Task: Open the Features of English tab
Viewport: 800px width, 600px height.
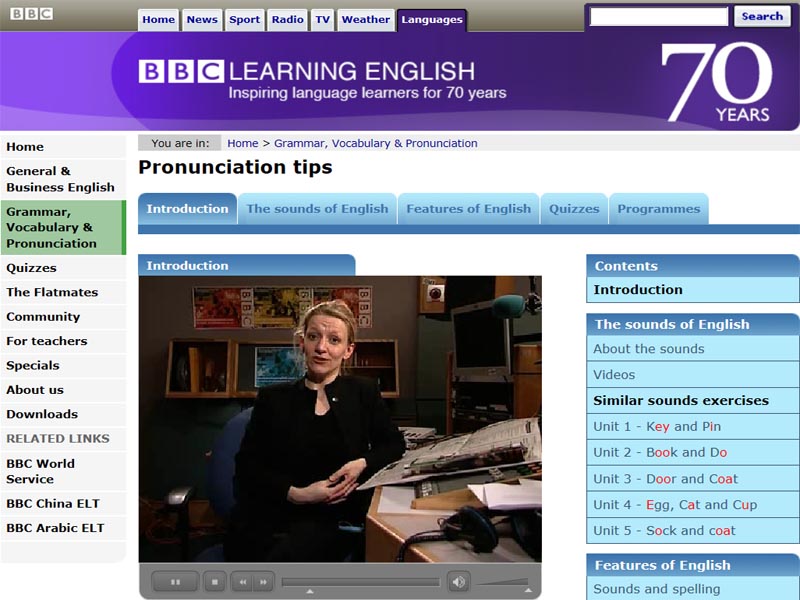Action: pyautogui.click(x=468, y=209)
